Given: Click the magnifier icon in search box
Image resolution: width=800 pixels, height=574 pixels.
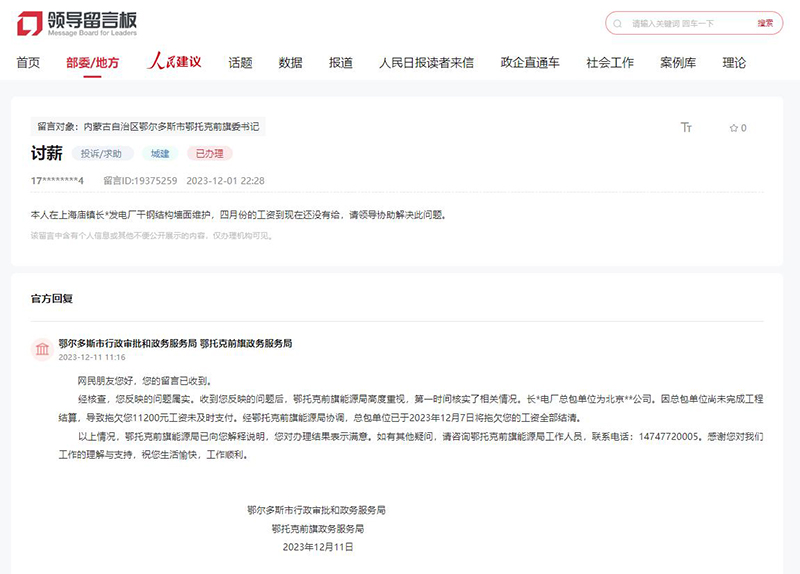Looking at the screenshot, I should click(617, 23).
